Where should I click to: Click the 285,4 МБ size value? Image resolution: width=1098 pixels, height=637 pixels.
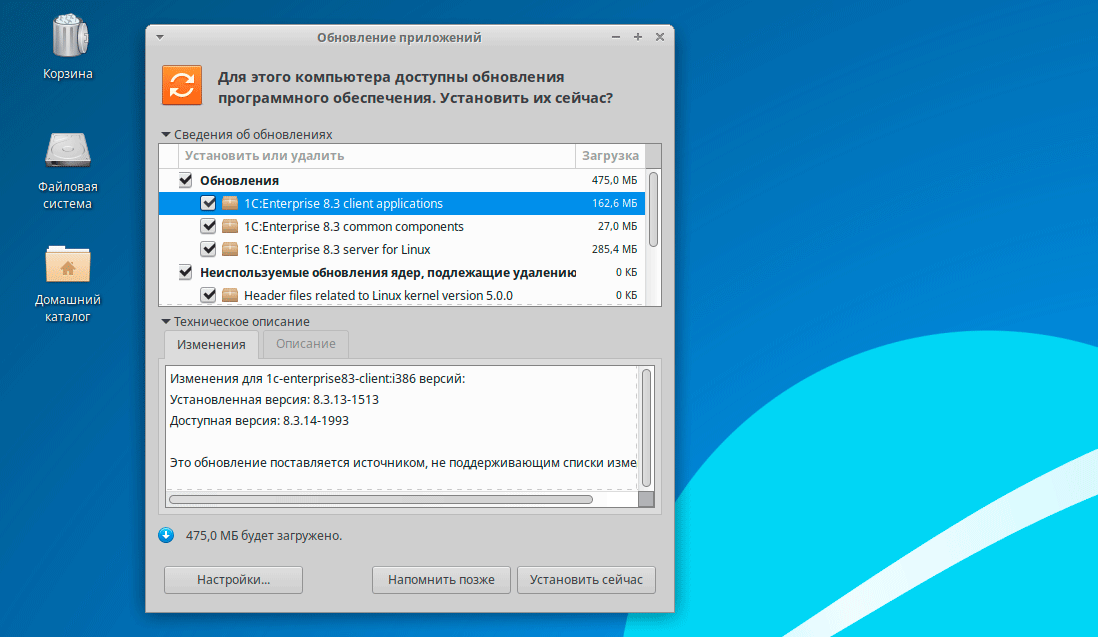click(614, 249)
